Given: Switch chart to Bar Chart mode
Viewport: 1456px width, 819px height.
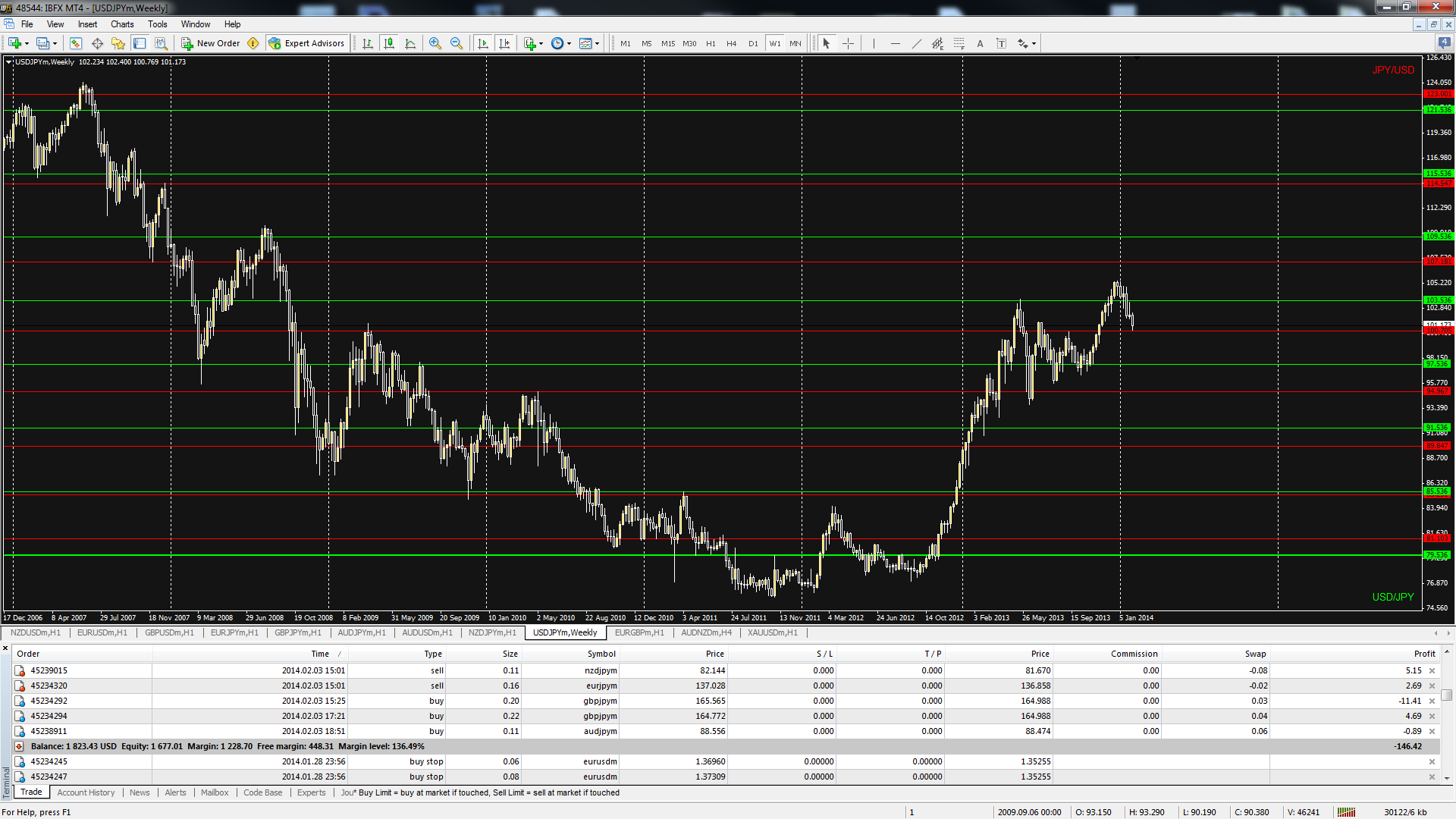Looking at the screenshot, I should point(368,43).
